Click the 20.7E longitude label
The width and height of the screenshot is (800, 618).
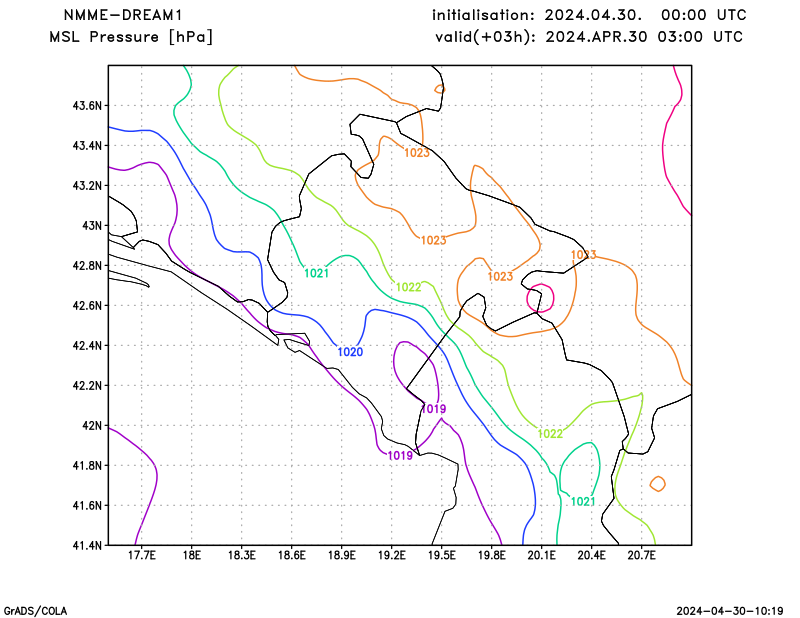(641, 555)
